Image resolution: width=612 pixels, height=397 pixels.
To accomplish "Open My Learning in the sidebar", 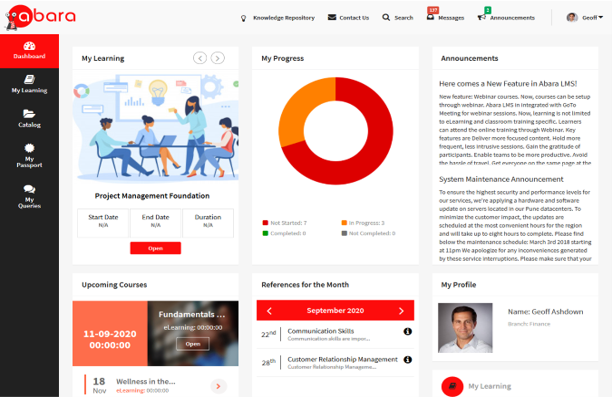I will click(29, 84).
